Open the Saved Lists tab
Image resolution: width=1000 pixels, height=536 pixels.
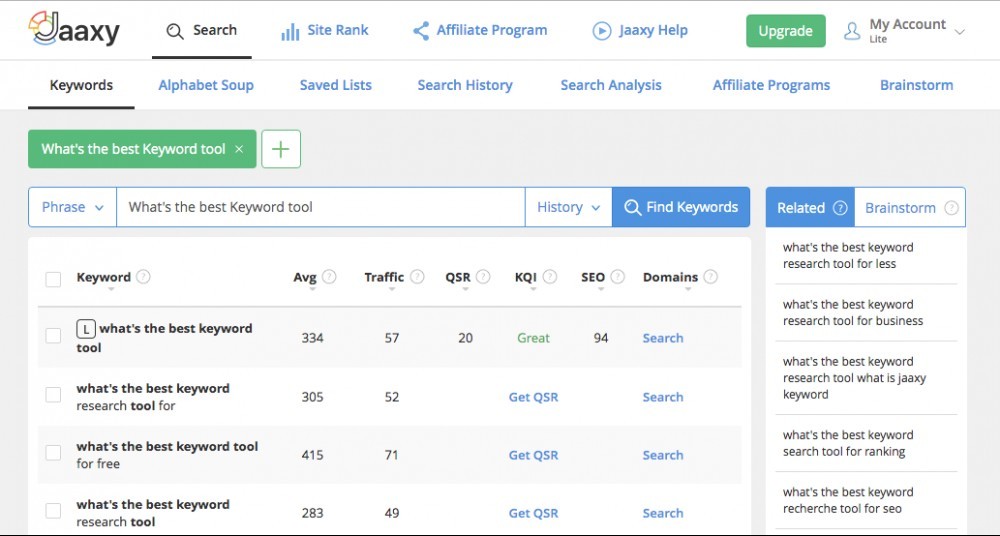tap(335, 86)
